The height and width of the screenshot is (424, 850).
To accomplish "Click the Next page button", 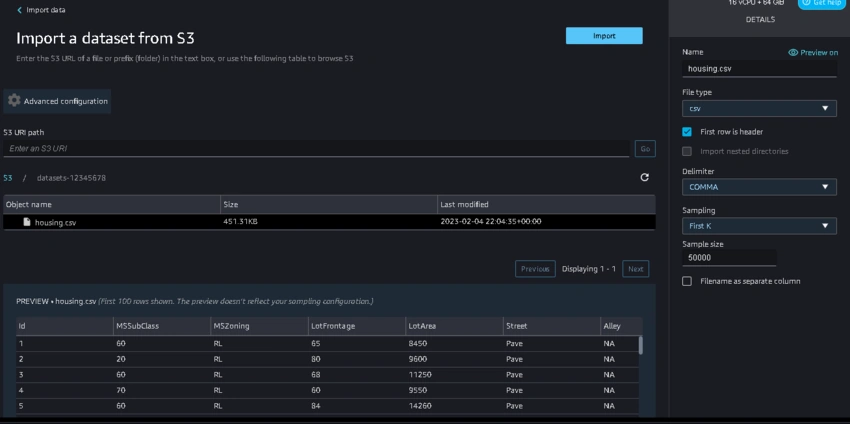I will tap(635, 269).
